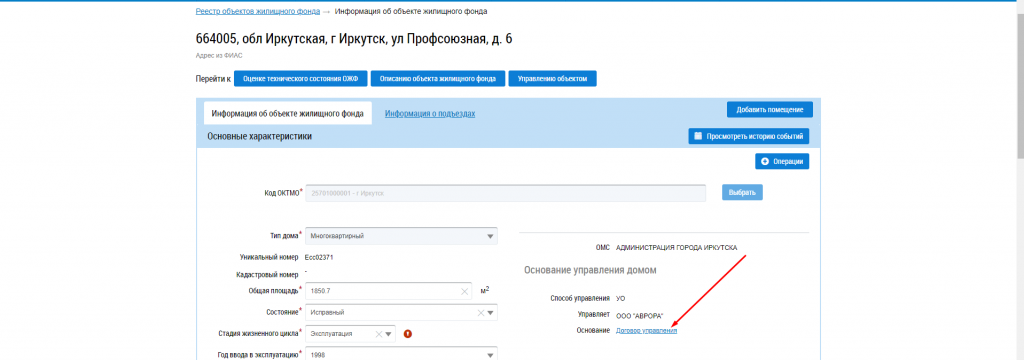Click the Код ОКТМО field
This screenshot has width=1024, height=360.
click(x=505, y=193)
